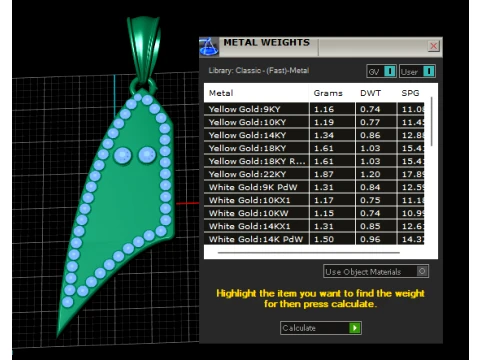The height and width of the screenshot is (360, 480).
Task: Click the vertical scrollbar of metal list
Action: click(432, 121)
